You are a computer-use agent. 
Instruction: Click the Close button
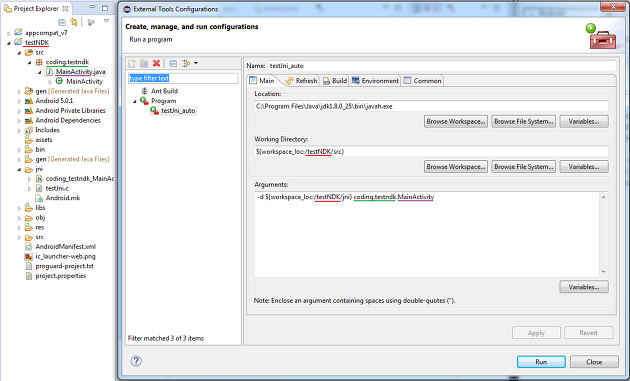(594, 362)
